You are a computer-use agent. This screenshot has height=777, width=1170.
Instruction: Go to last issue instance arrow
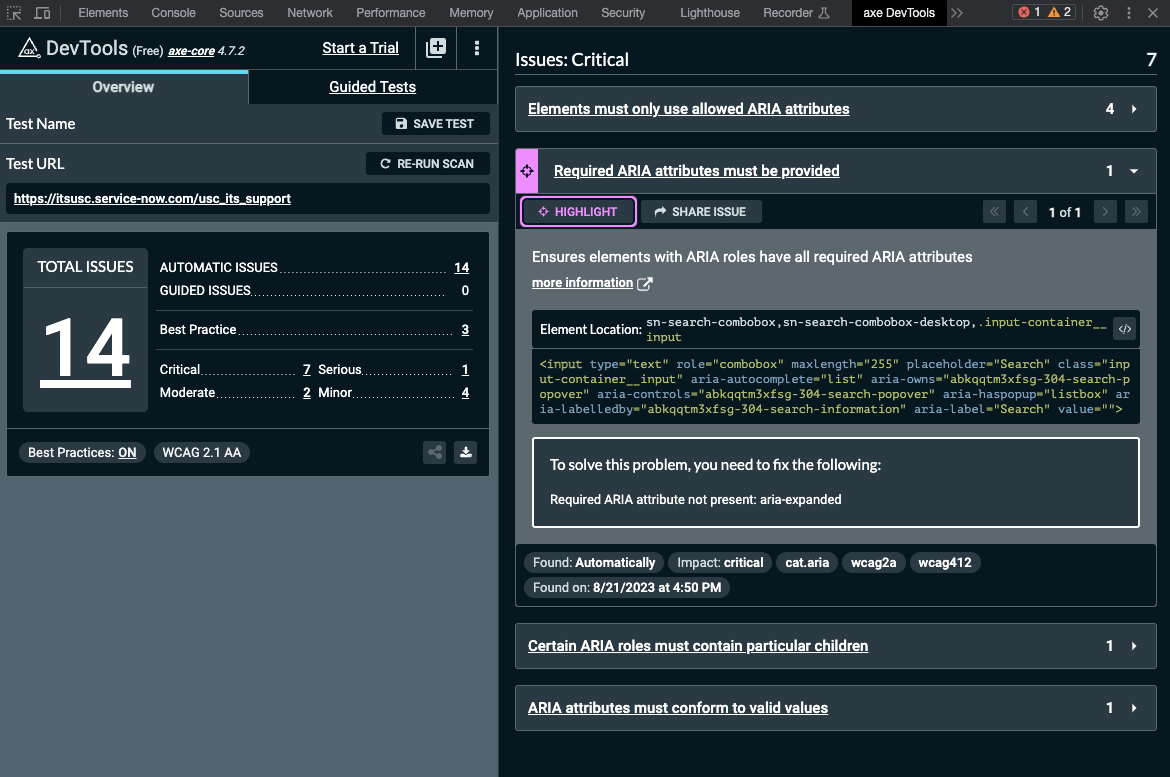1136,212
